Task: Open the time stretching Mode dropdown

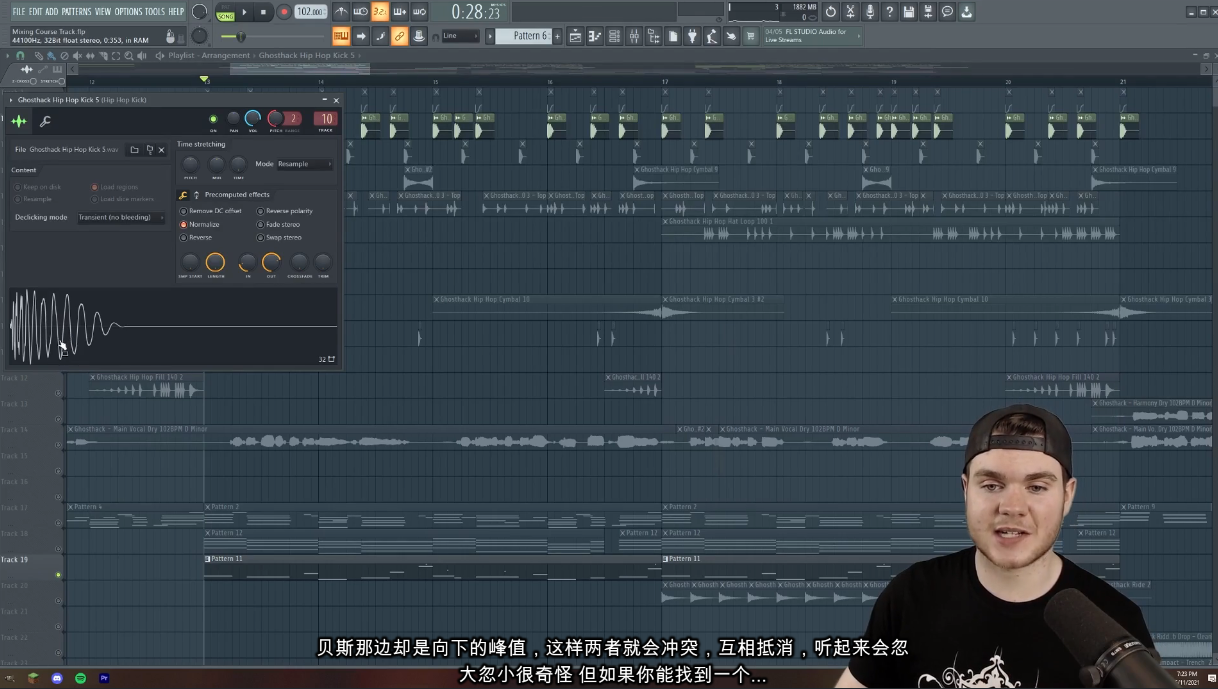Action: point(304,164)
